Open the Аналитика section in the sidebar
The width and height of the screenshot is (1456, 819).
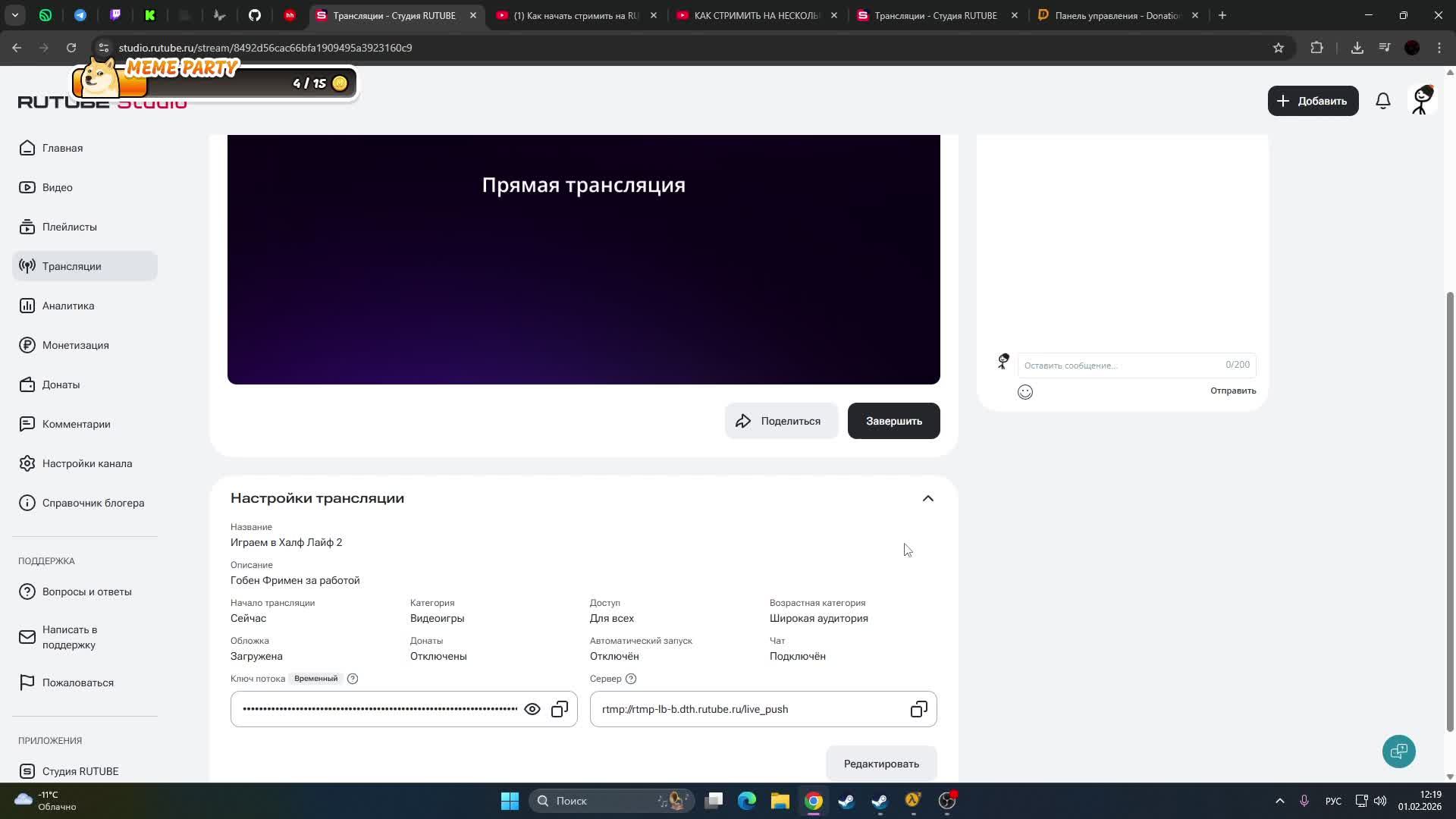click(x=67, y=306)
